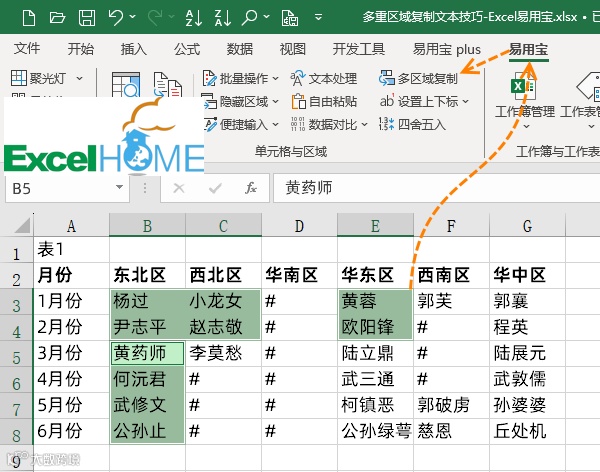Click the 聚光灯 spotlight icon

(x=19, y=78)
